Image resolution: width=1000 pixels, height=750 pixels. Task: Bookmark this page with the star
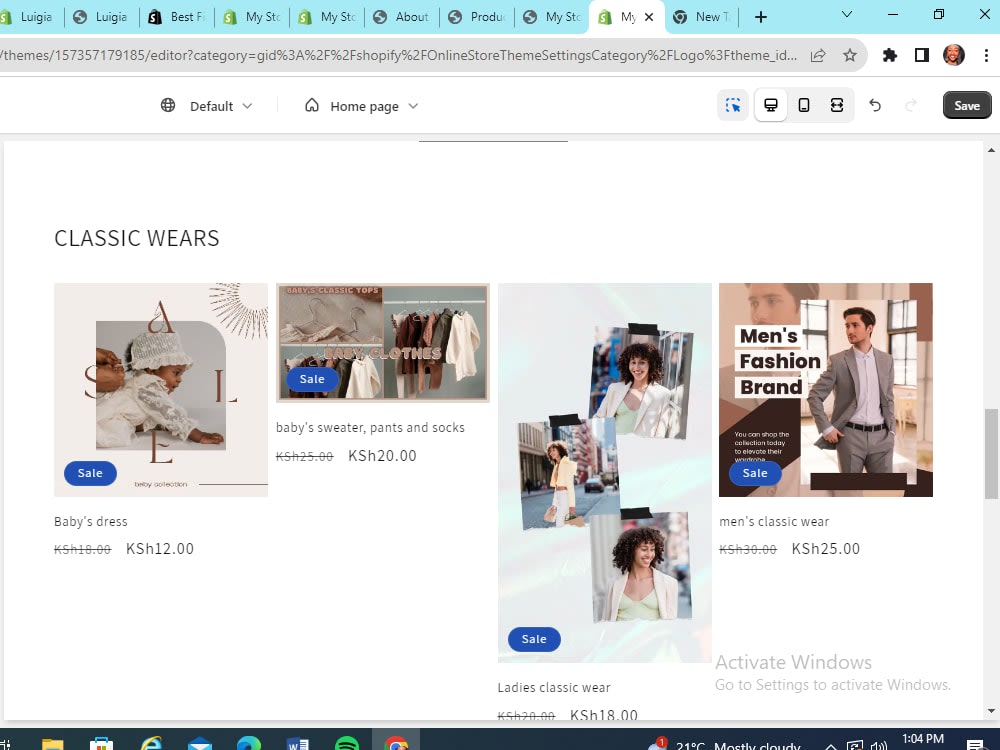(849, 55)
